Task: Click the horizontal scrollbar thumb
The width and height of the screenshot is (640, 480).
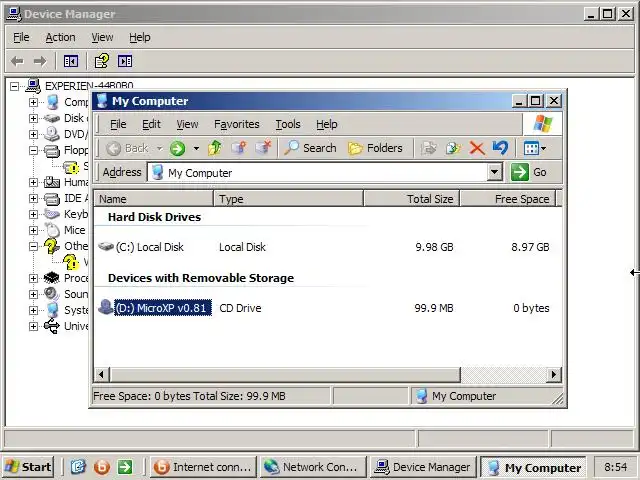Action: pyautogui.click(x=285, y=374)
